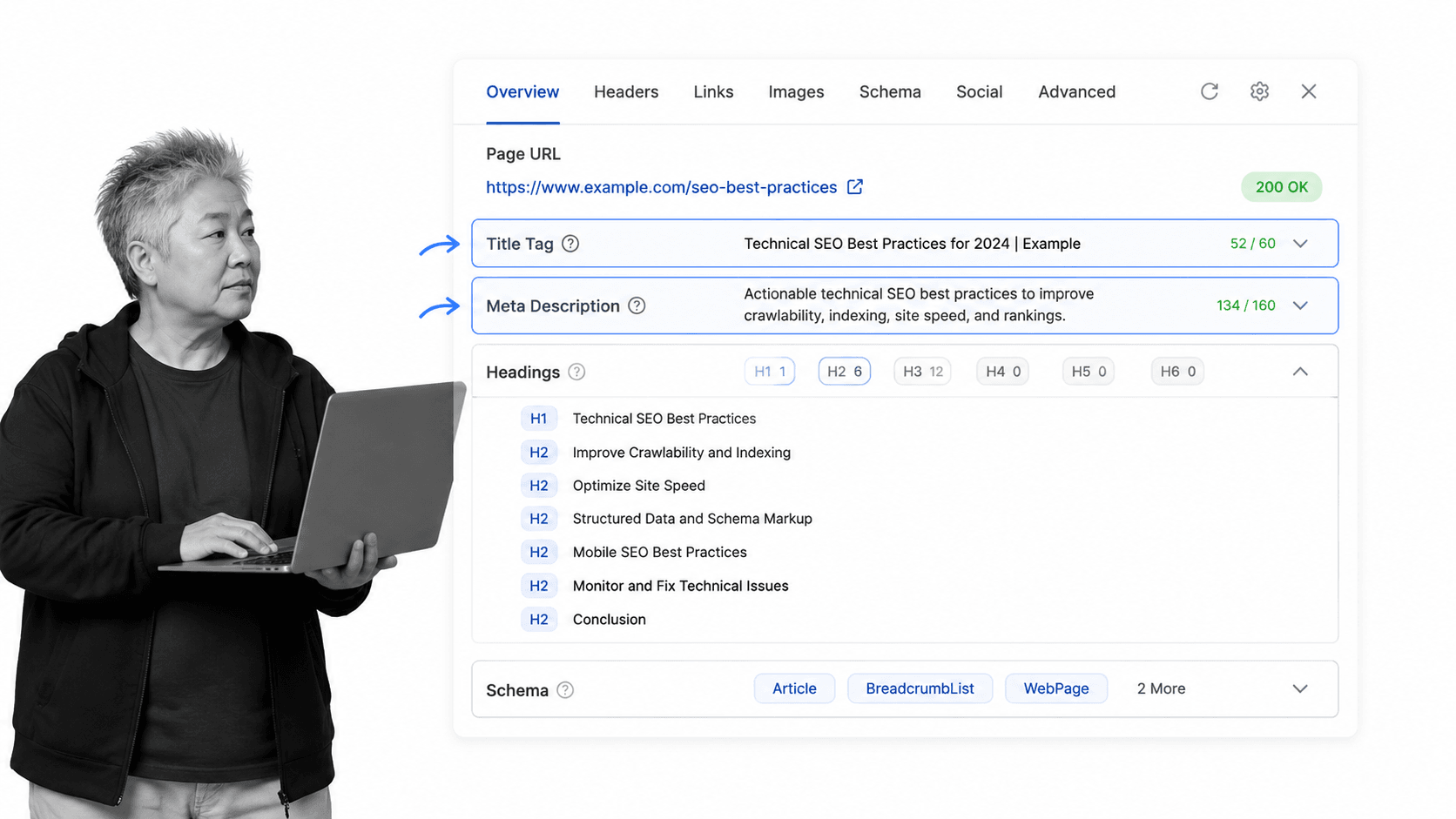Go to the Social tab
The width and height of the screenshot is (1456, 819).
(979, 91)
